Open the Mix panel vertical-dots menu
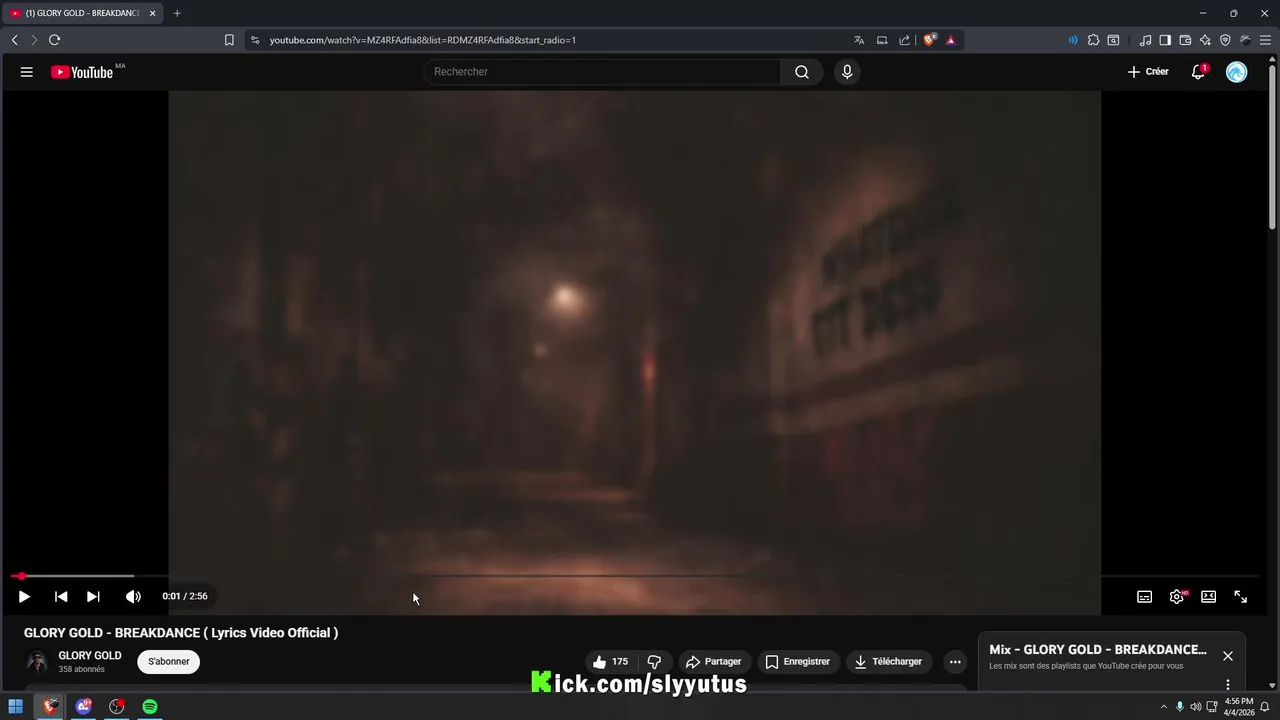This screenshot has height=720, width=1280. (1228, 684)
